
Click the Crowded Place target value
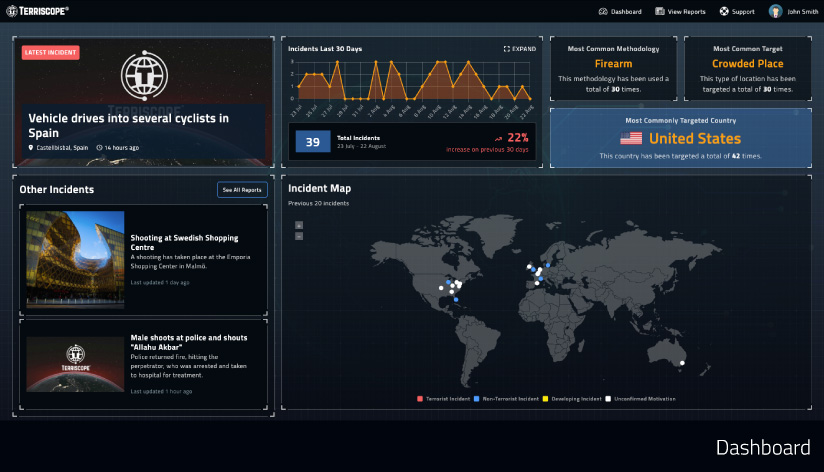click(x=747, y=64)
